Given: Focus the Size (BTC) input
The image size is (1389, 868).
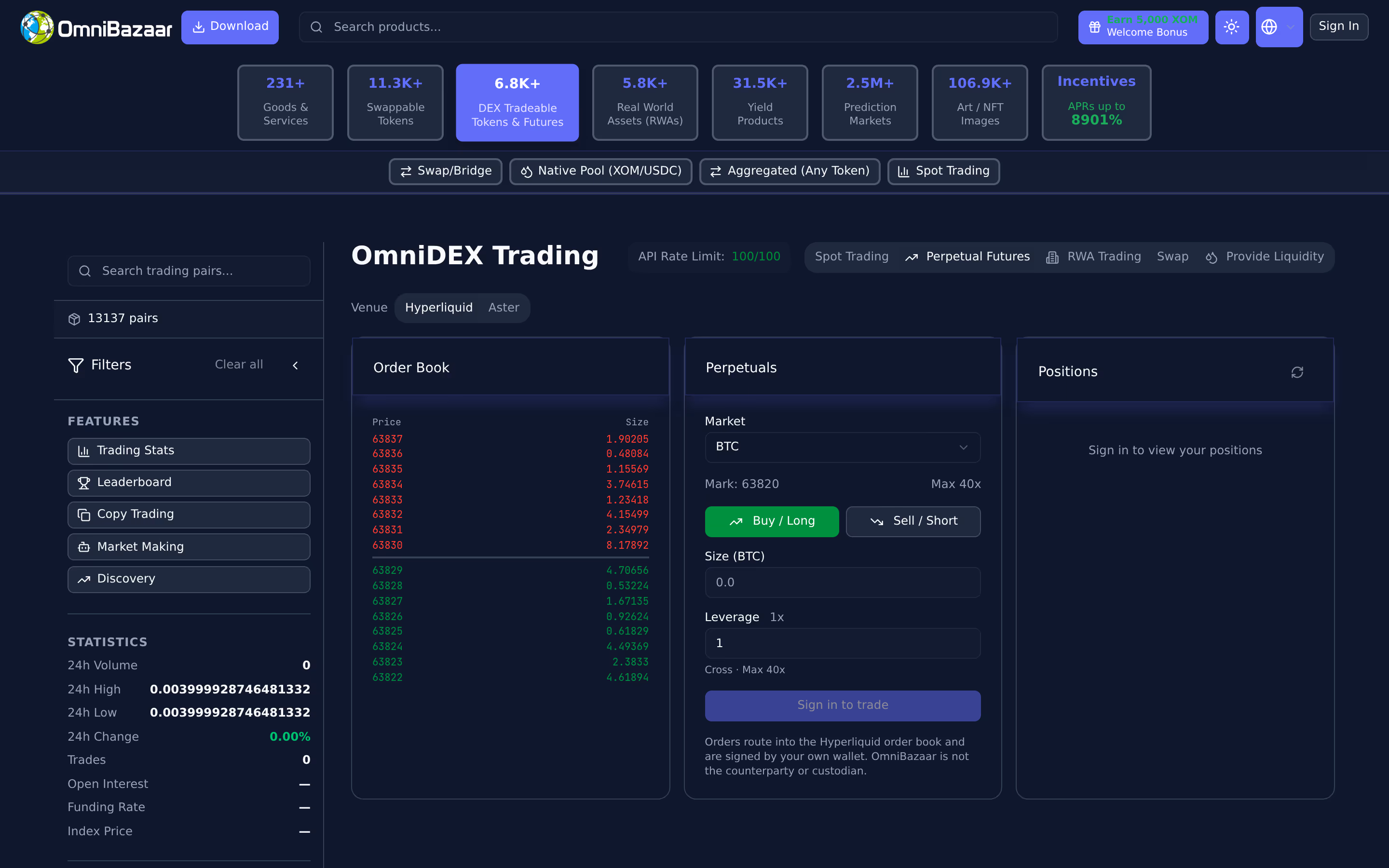Looking at the screenshot, I should 843,583.
